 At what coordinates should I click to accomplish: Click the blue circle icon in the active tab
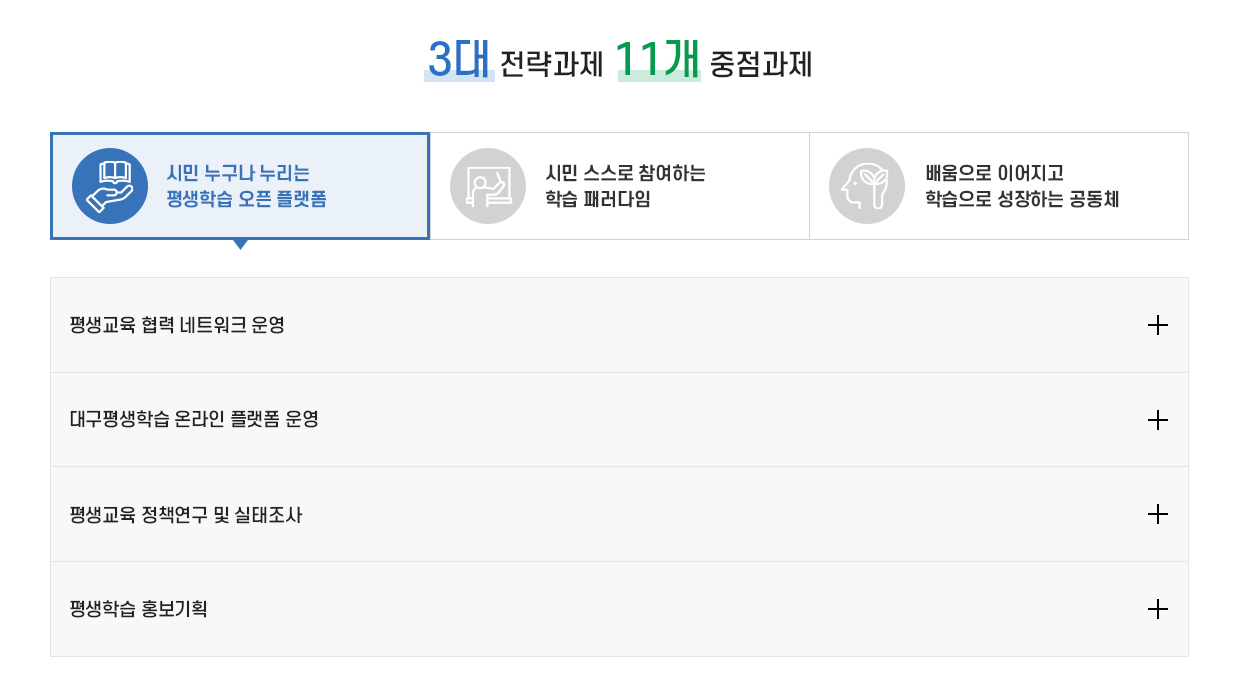[109, 185]
